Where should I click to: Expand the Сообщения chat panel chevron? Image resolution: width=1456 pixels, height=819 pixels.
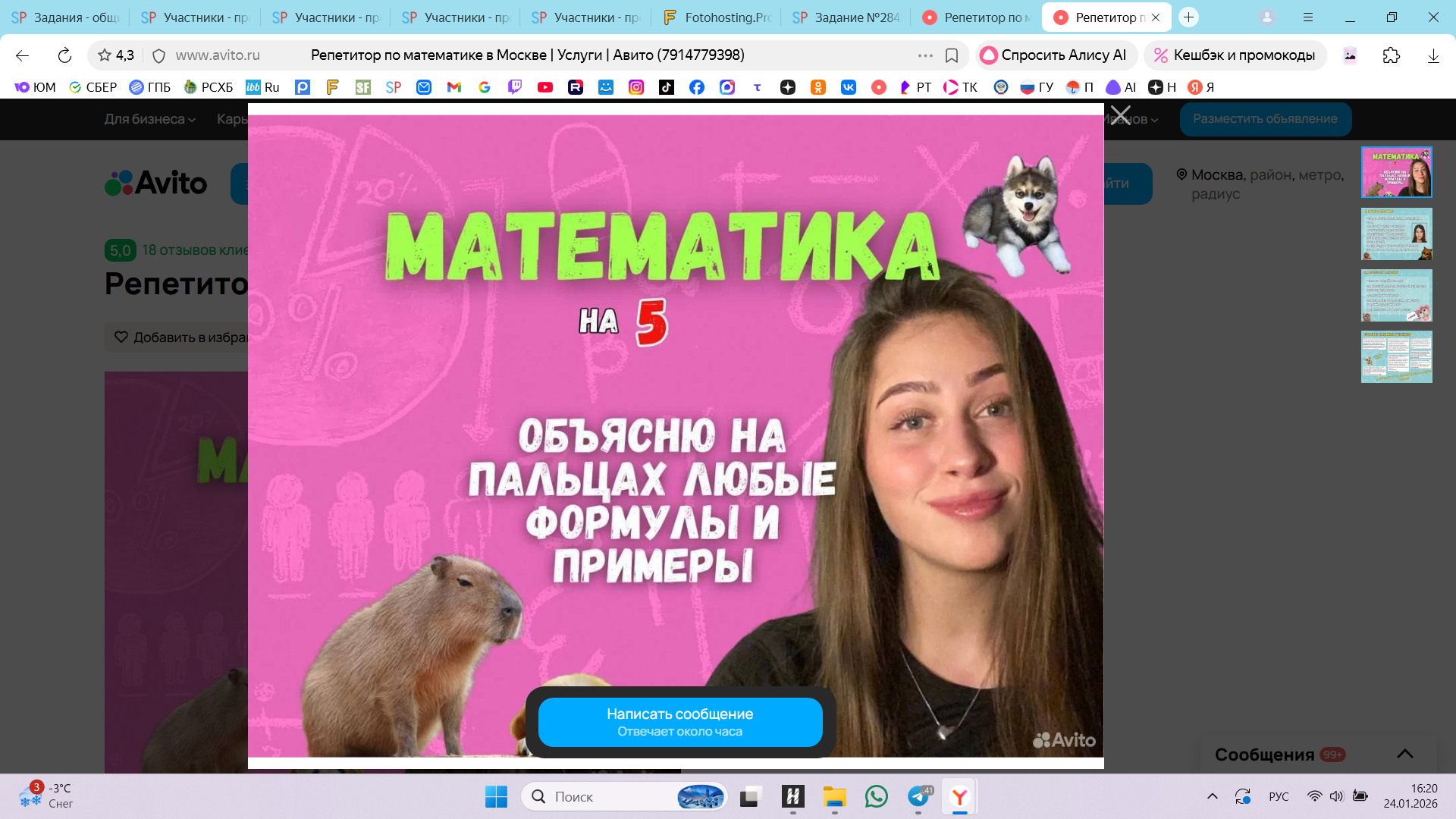click(1404, 754)
